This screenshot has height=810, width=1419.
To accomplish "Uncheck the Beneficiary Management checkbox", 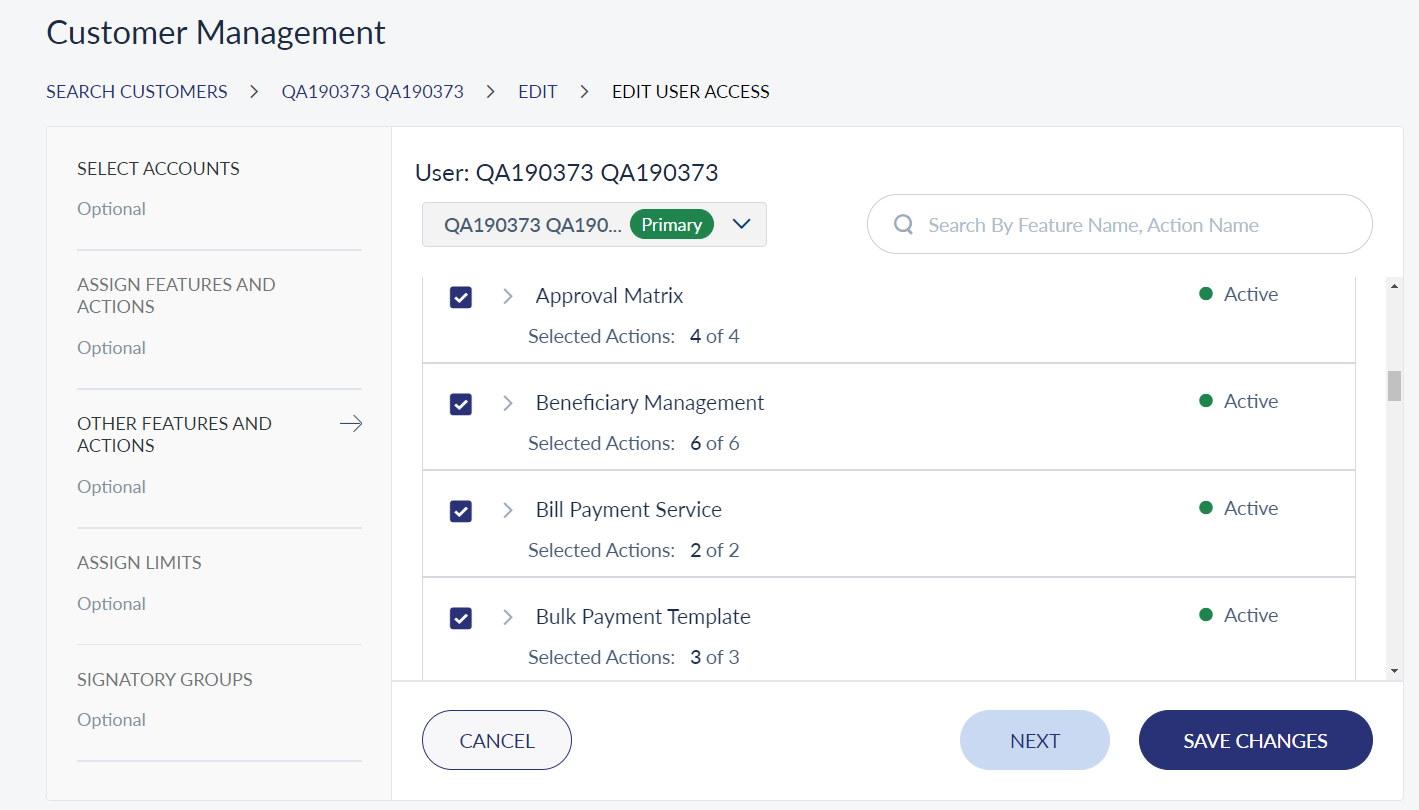I will pyautogui.click(x=461, y=404).
